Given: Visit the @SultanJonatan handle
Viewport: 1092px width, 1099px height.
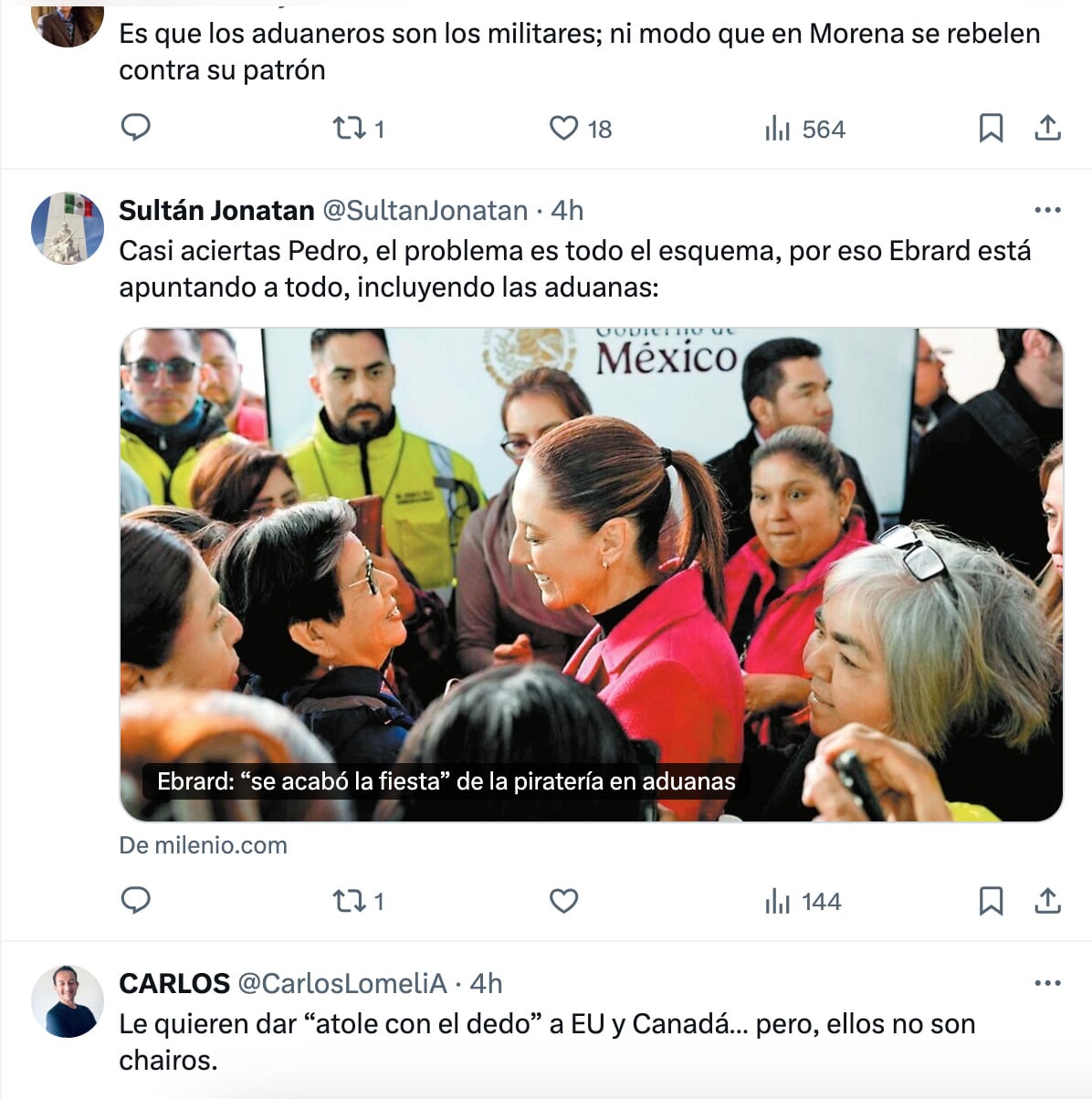Looking at the screenshot, I should click(x=425, y=211).
